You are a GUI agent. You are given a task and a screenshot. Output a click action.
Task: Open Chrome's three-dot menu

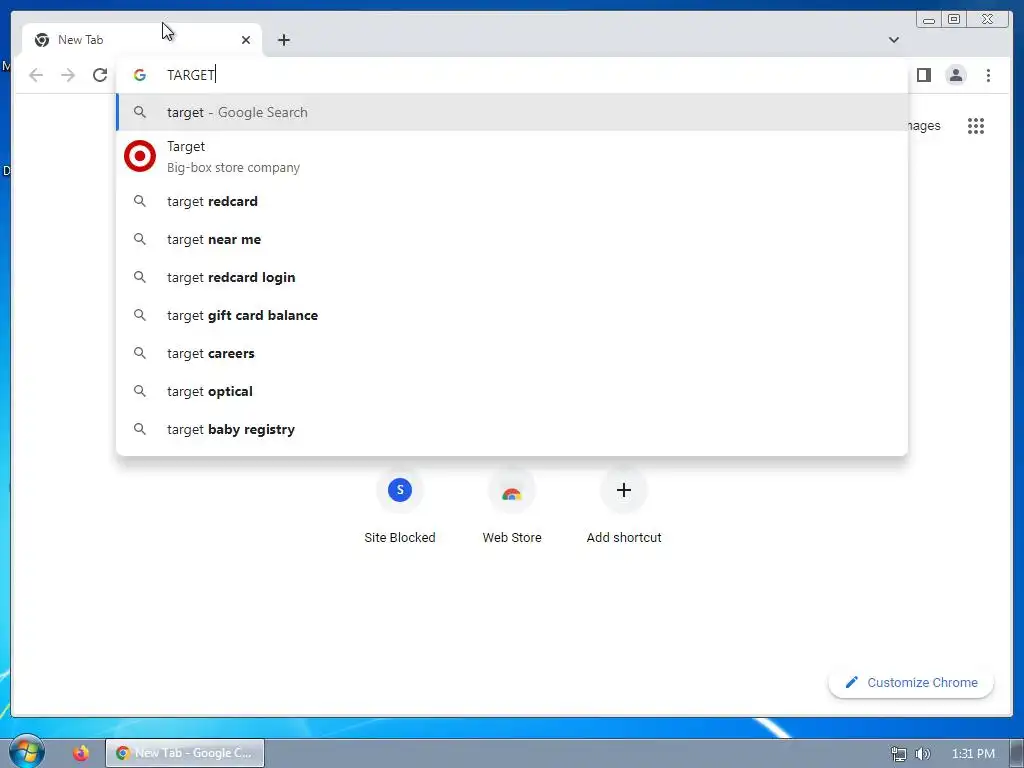point(988,75)
